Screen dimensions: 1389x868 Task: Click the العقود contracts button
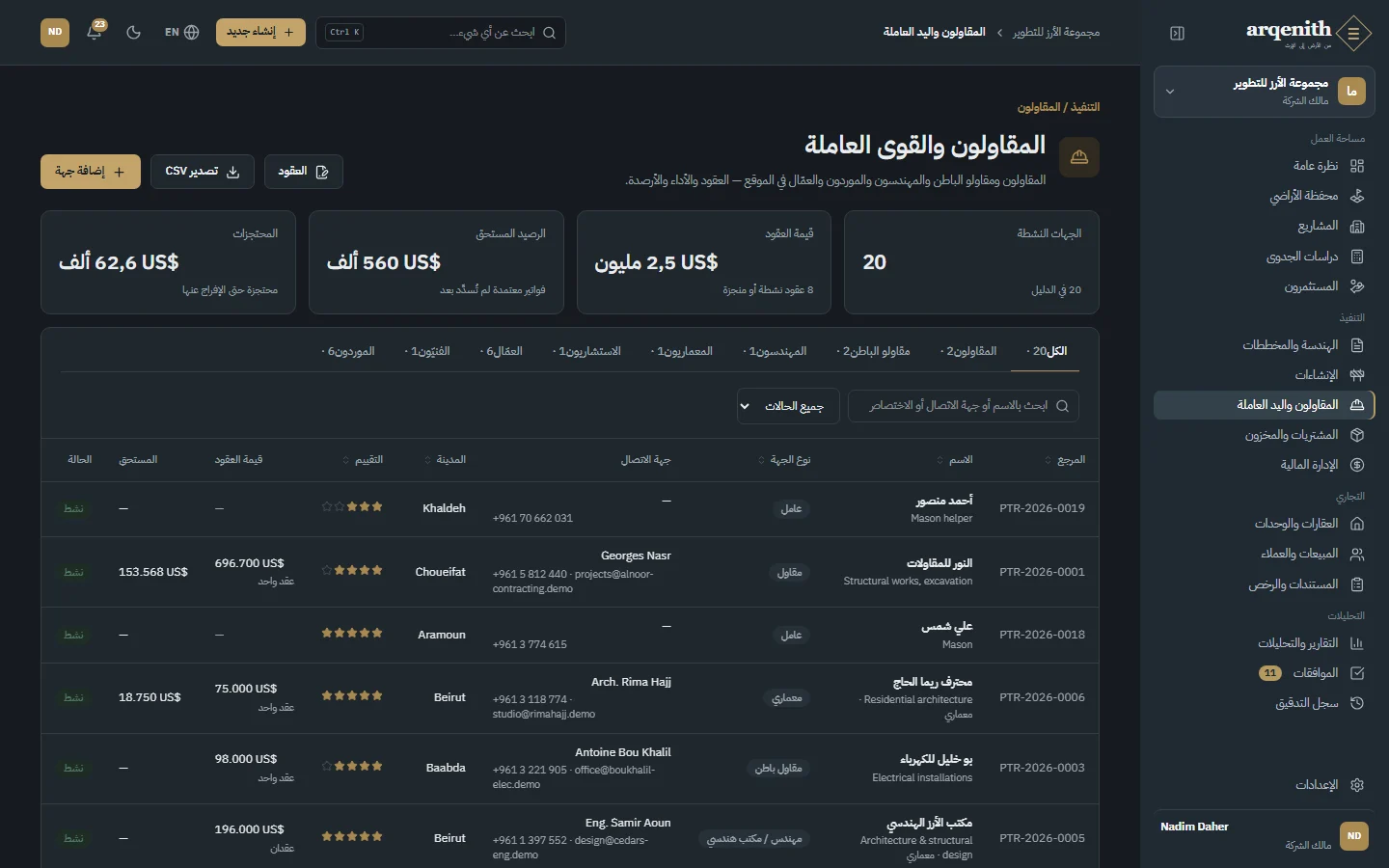pyautogui.click(x=304, y=172)
